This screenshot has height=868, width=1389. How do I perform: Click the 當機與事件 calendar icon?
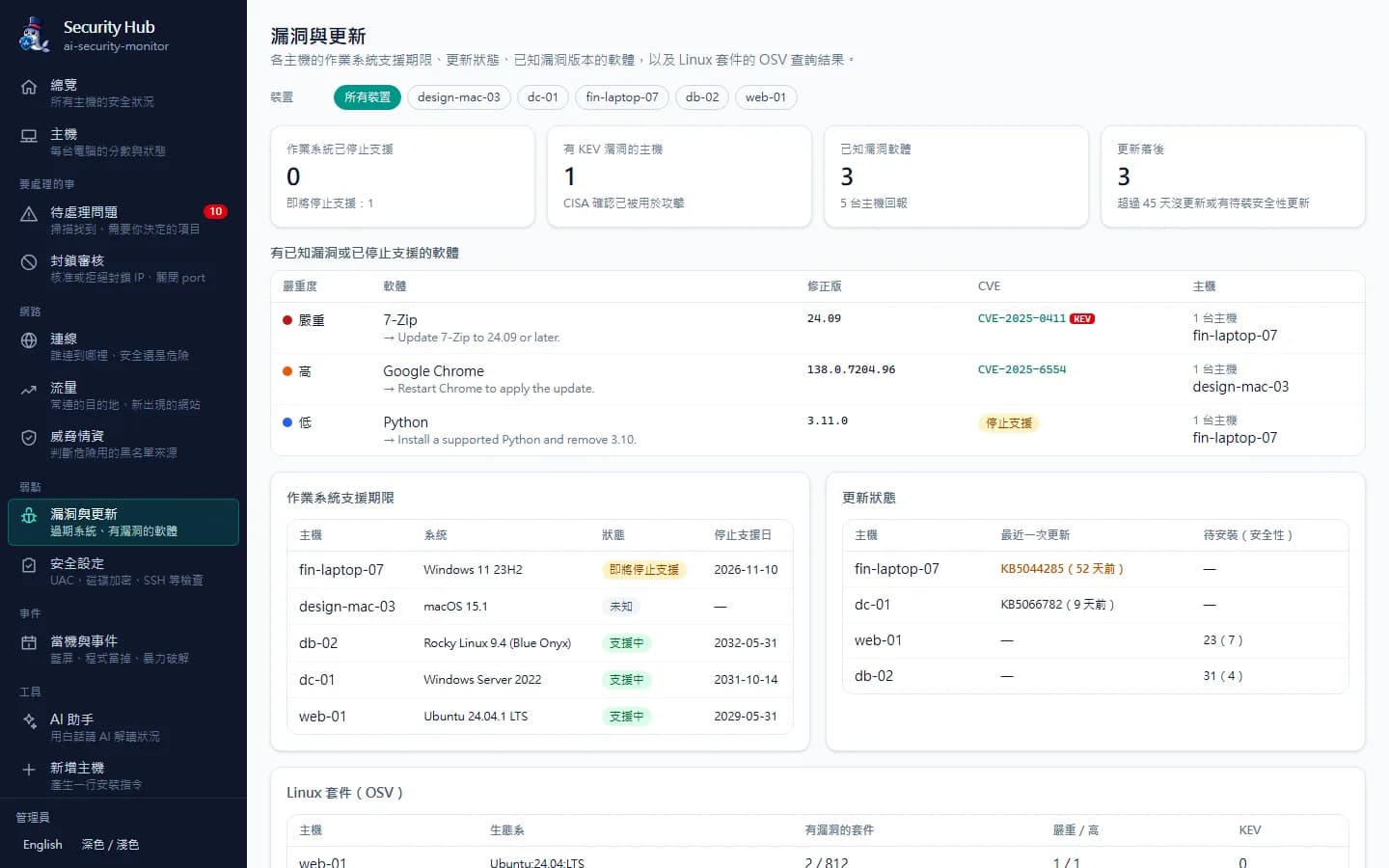click(29, 643)
